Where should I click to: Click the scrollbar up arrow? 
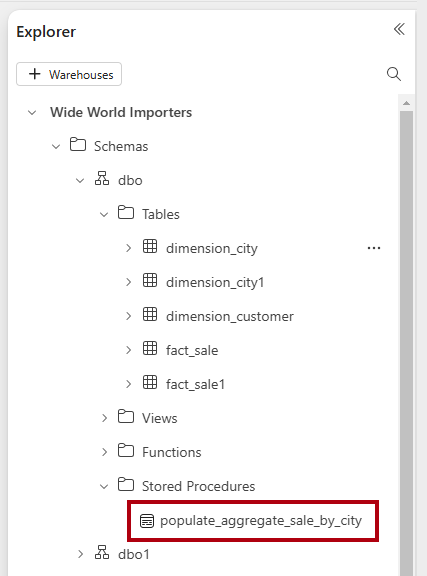click(x=406, y=103)
